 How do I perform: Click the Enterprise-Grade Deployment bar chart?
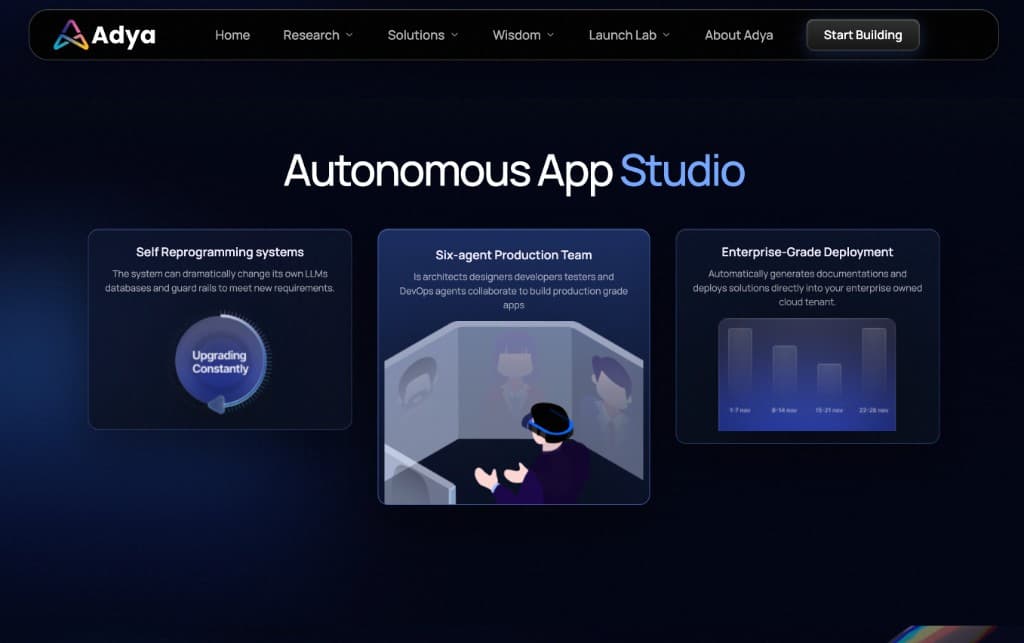coord(807,375)
